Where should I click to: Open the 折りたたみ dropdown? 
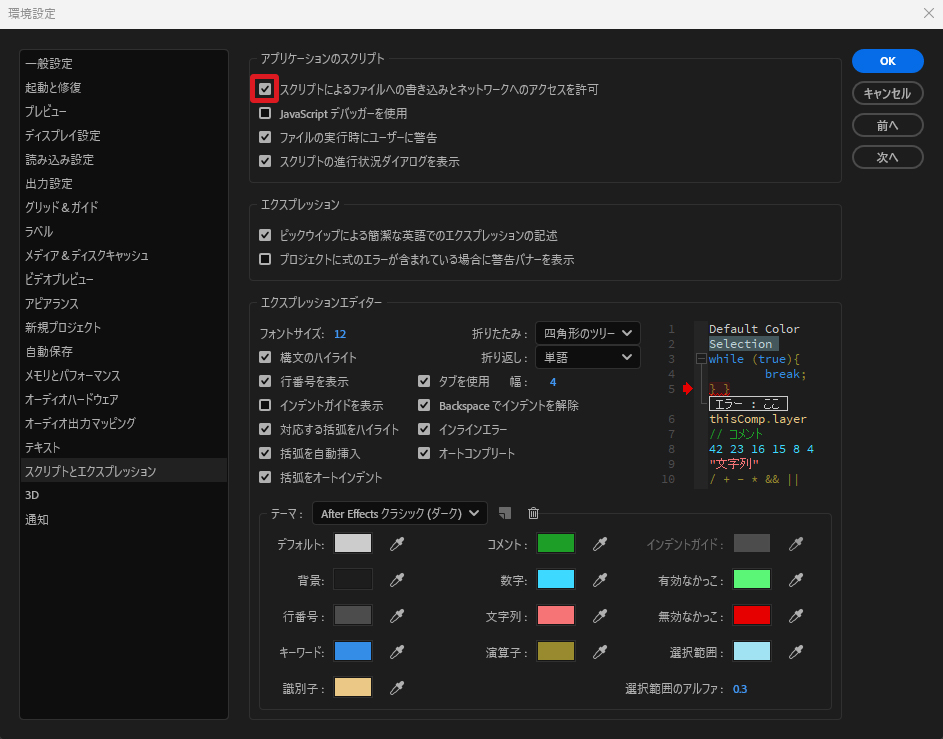coord(587,333)
